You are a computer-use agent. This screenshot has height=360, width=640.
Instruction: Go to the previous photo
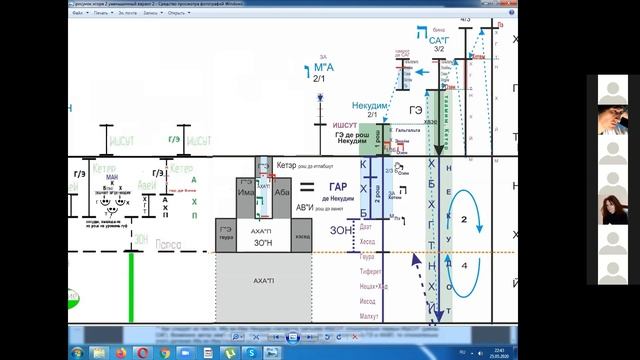[x=276, y=337]
